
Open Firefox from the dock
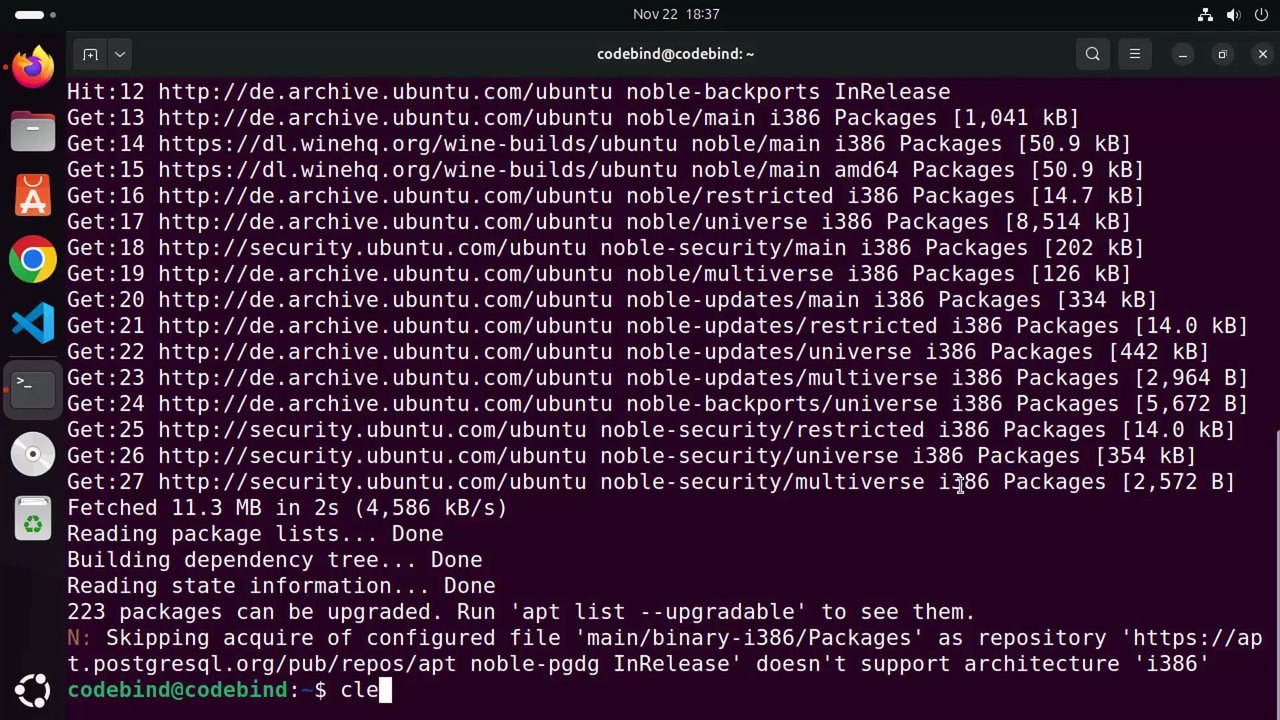click(x=33, y=68)
